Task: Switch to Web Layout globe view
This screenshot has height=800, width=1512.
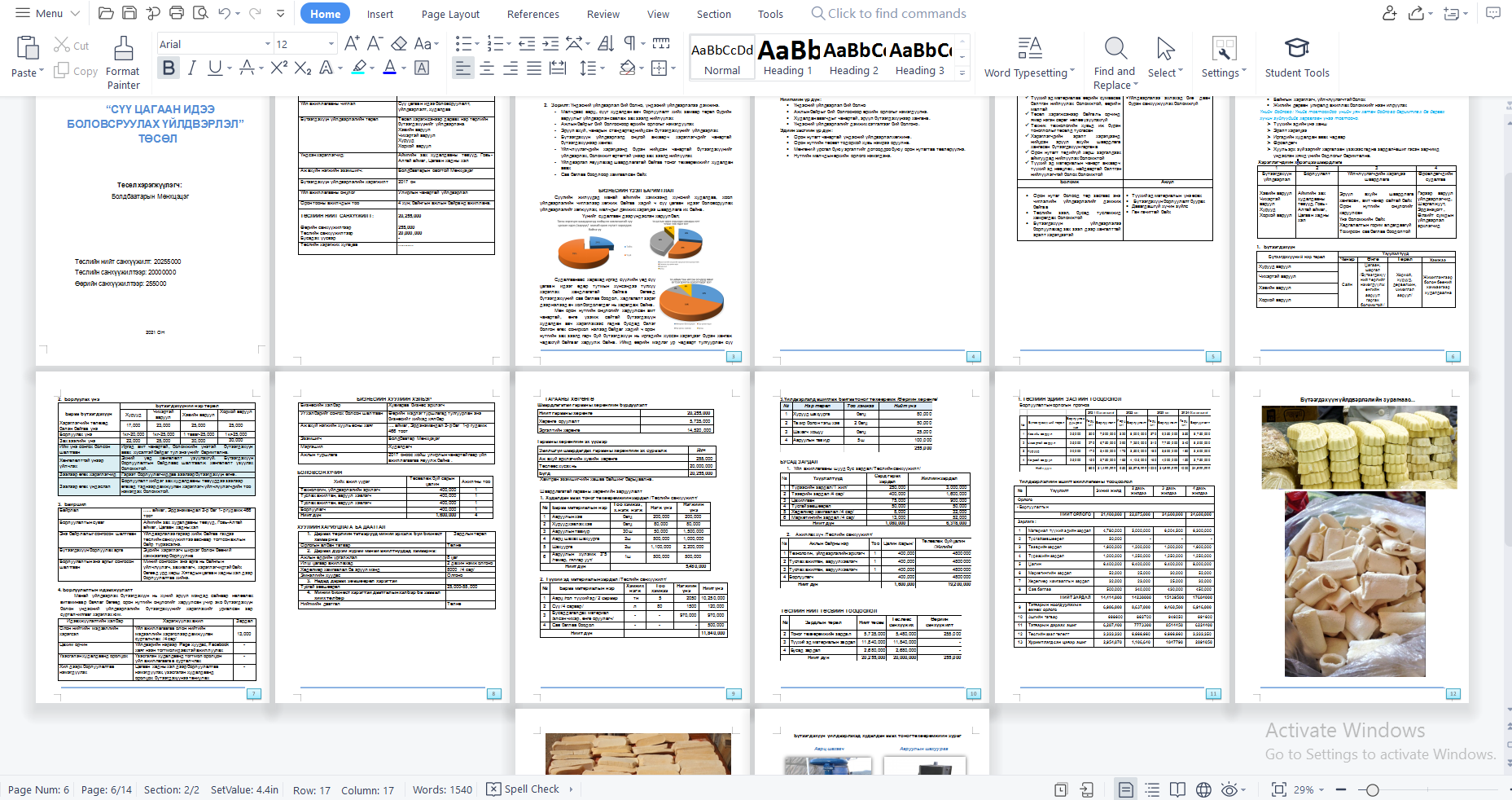Action: (x=1203, y=789)
